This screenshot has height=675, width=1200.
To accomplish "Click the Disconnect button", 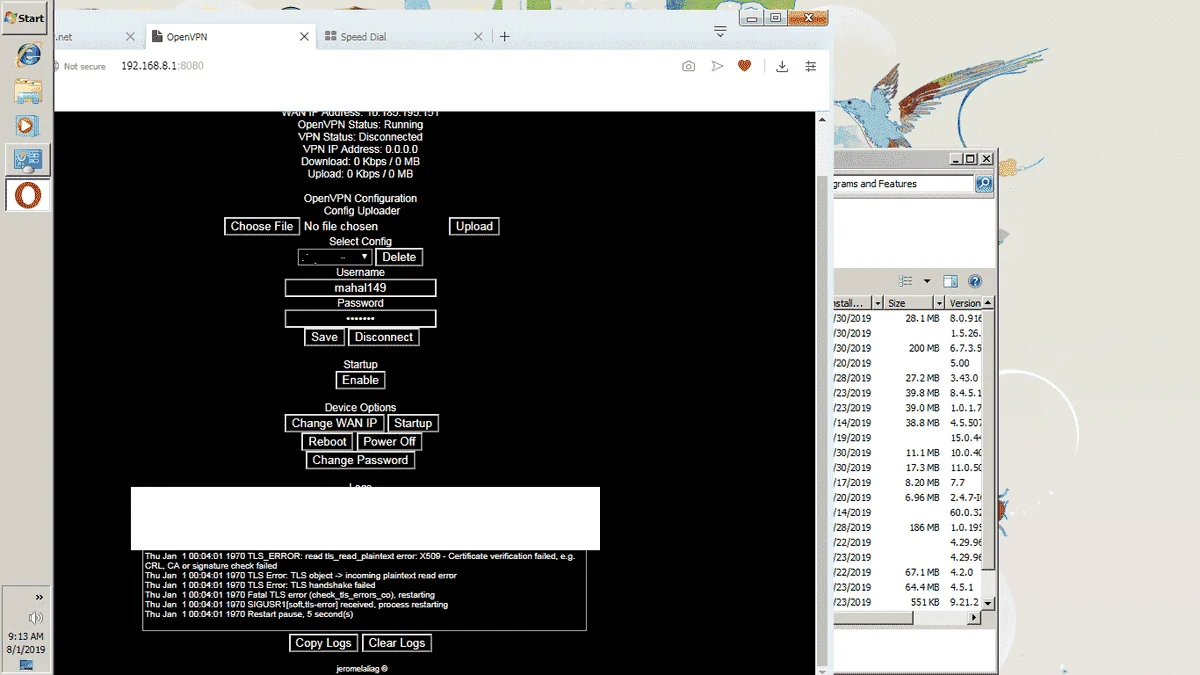I will 384,337.
